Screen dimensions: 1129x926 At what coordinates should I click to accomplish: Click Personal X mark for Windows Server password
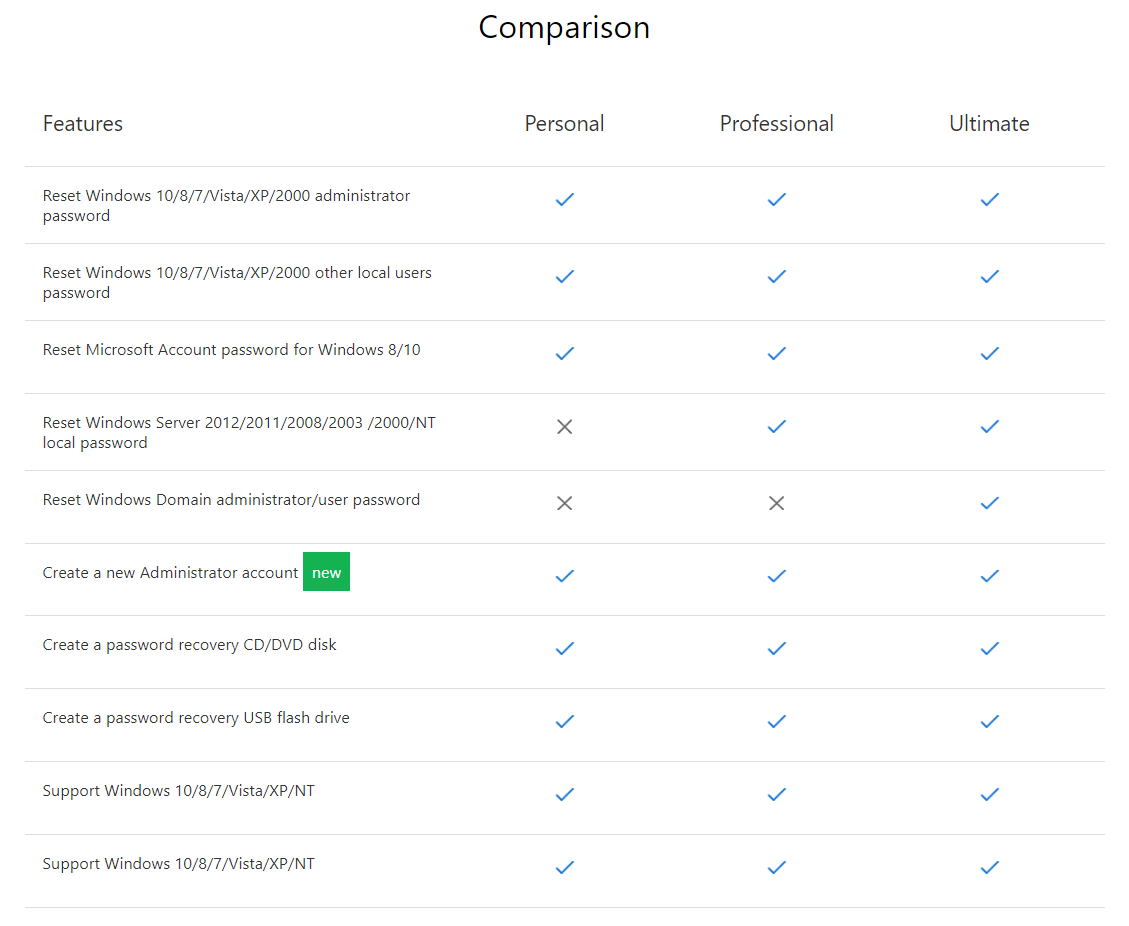[x=564, y=427]
